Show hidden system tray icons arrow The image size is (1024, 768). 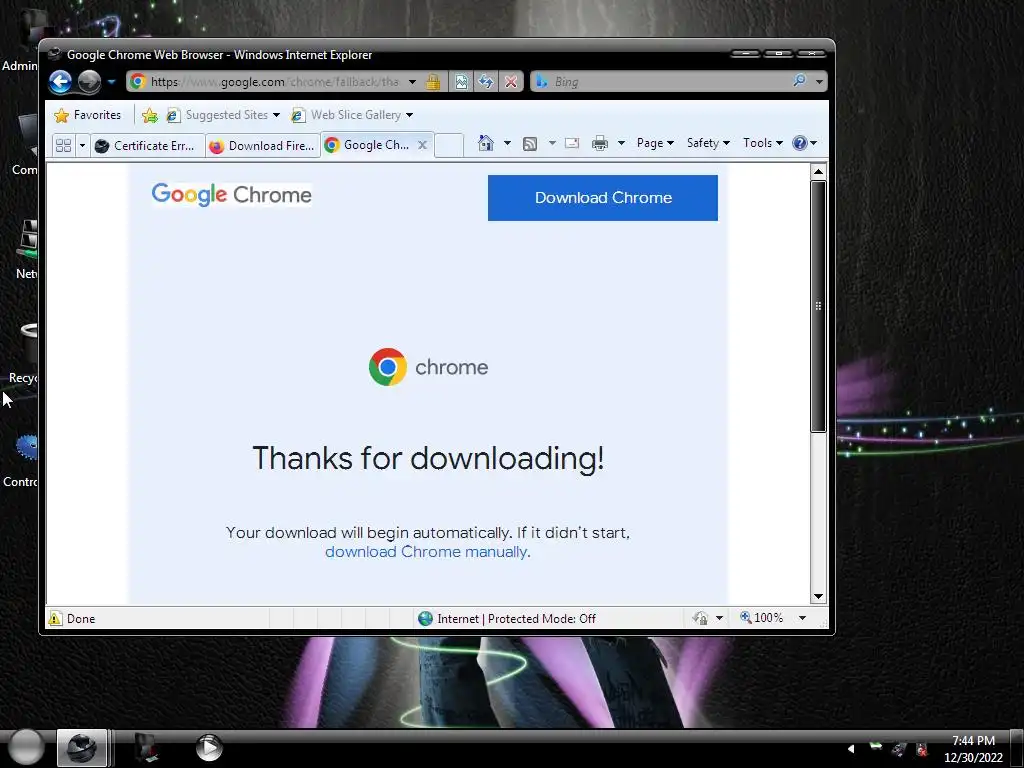coord(851,748)
